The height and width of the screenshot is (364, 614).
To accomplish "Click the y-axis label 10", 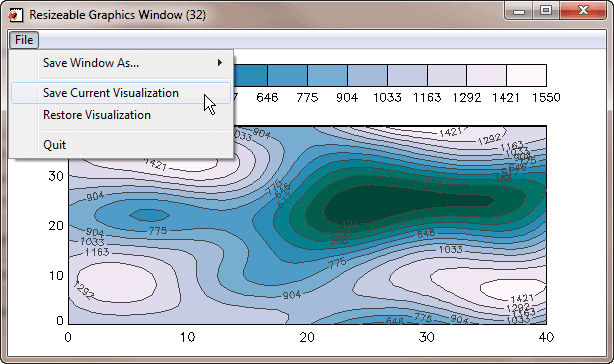I will [x=56, y=276].
